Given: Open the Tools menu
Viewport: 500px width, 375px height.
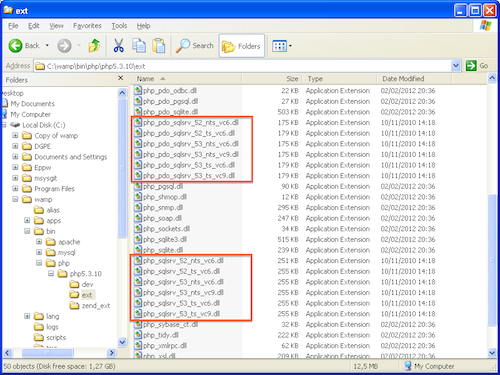Looking at the screenshot, I should (x=119, y=26).
